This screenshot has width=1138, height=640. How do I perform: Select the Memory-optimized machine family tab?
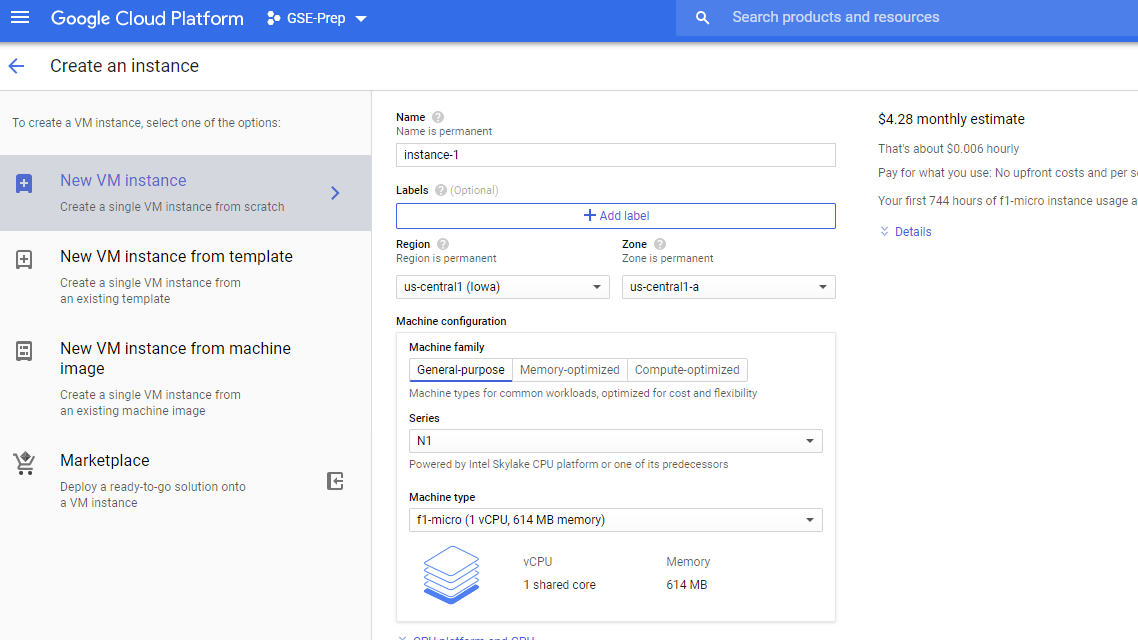[x=570, y=370]
